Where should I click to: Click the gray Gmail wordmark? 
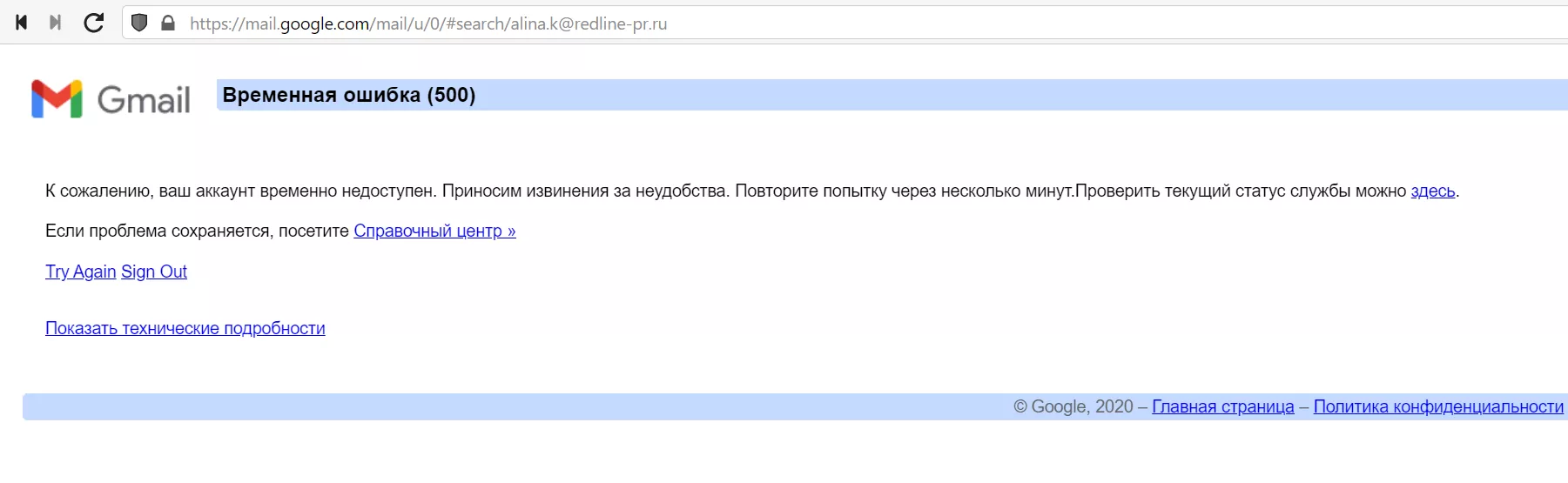click(144, 100)
